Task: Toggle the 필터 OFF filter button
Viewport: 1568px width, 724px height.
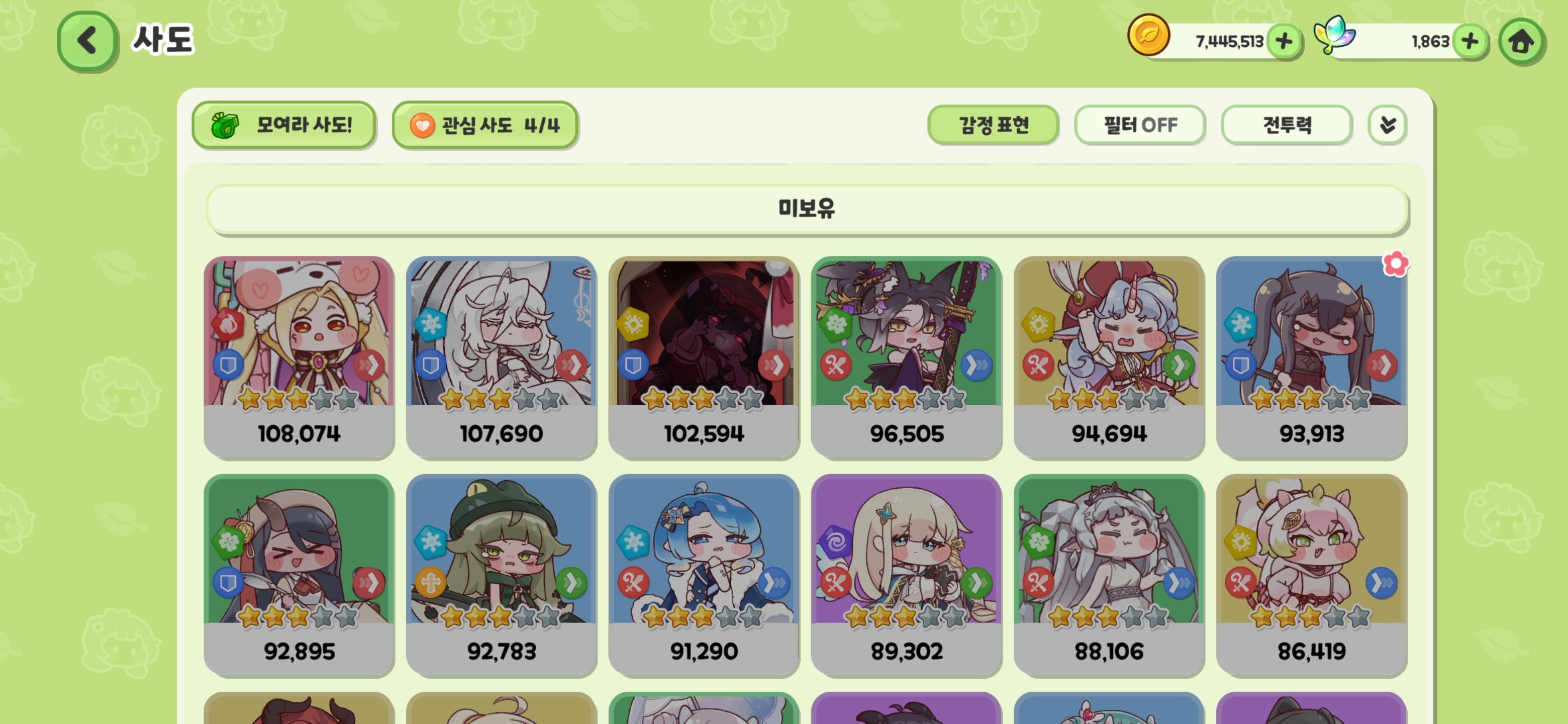Action: (x=1139, y=125)
